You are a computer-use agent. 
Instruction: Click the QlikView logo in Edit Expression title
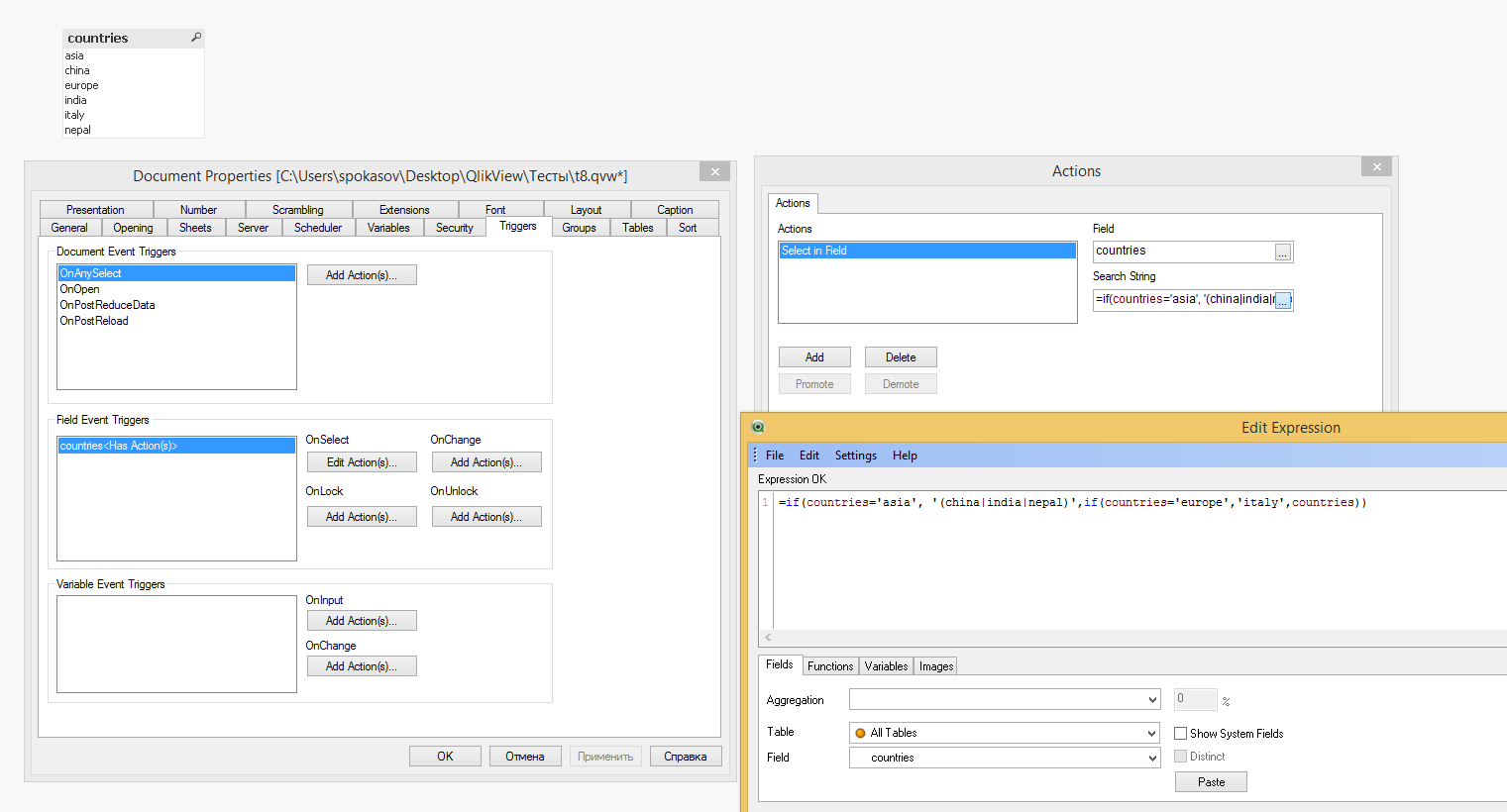click(x=758, y=428)
